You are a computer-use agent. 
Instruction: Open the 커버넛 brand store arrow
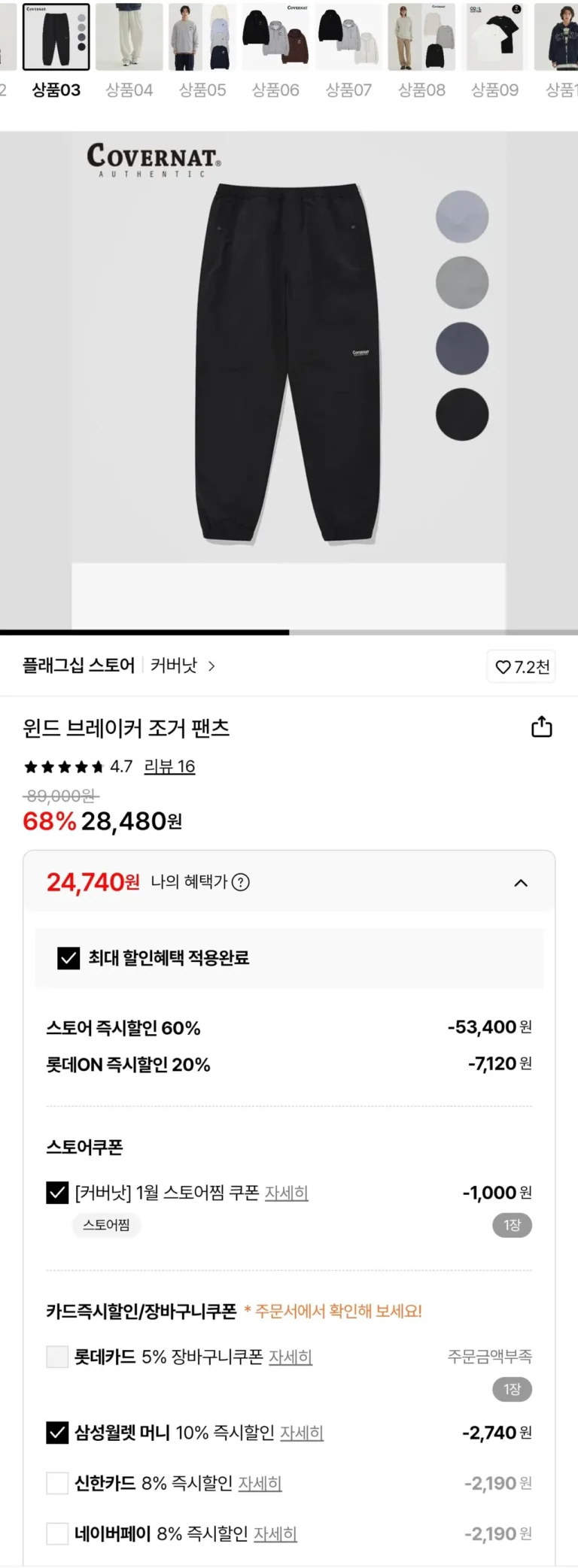point(211,666)
